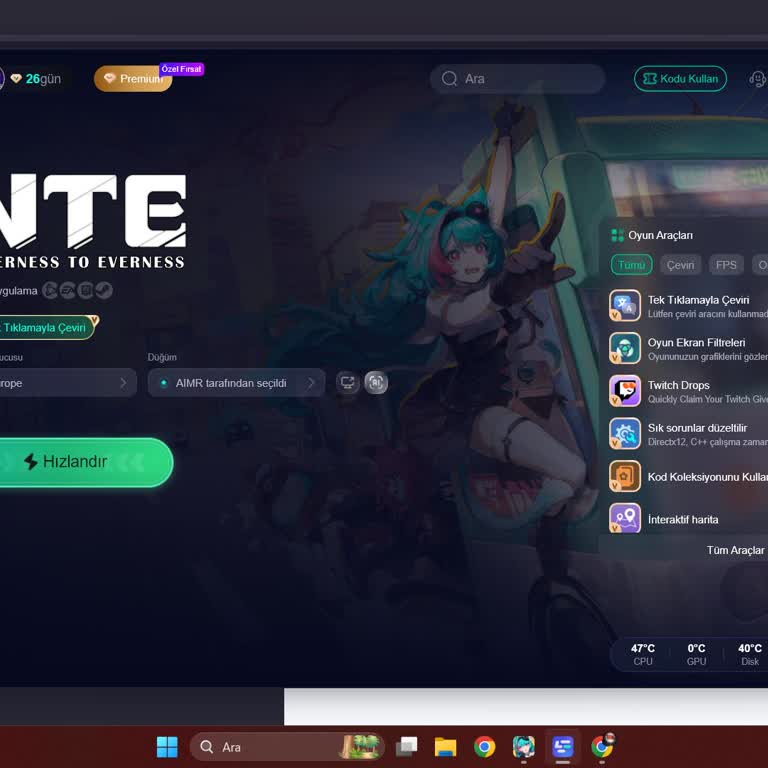Select the Tümü tools tab
Screen dimensions: 768x768
coord(631,265)
